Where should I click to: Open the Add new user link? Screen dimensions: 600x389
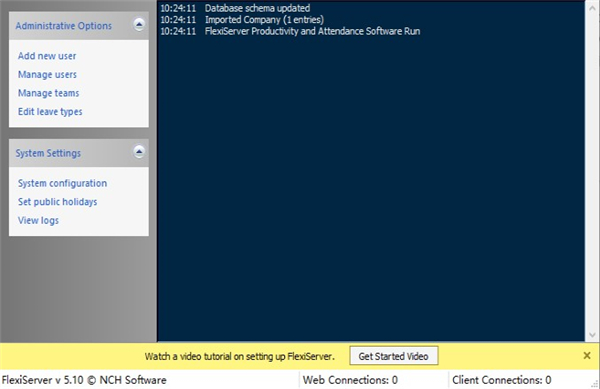(x=47, y=56)
